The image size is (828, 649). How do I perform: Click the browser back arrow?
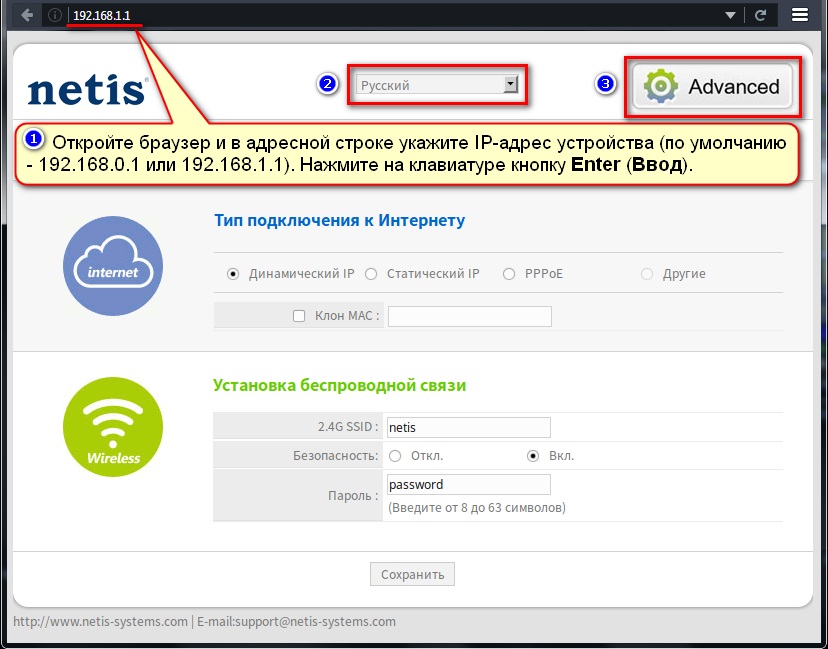click(x=26, y=15)
